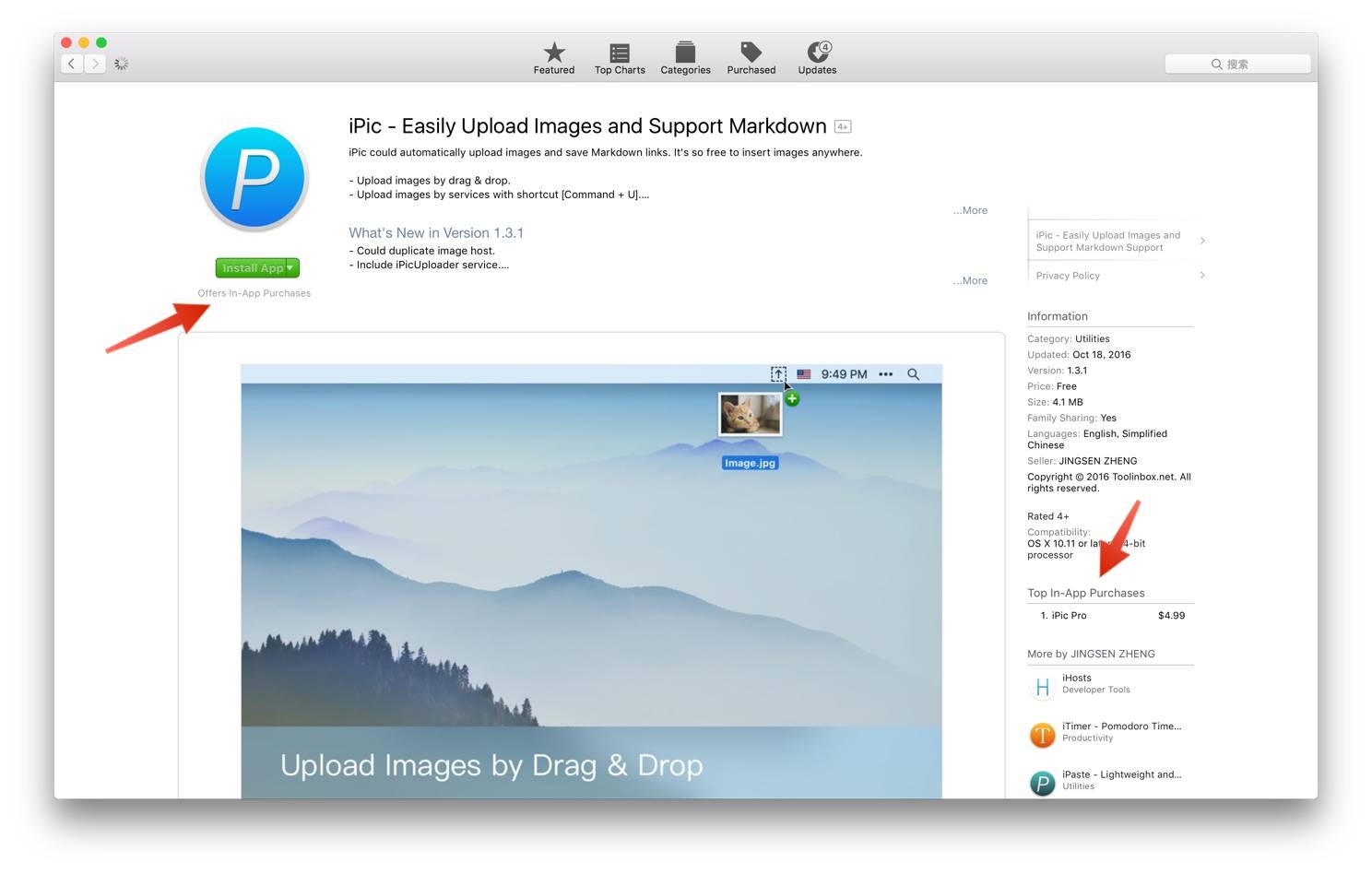1372x874 pixels.
Task: Open the Install App dropdown arrow
Action: click(x=291, y=267)
